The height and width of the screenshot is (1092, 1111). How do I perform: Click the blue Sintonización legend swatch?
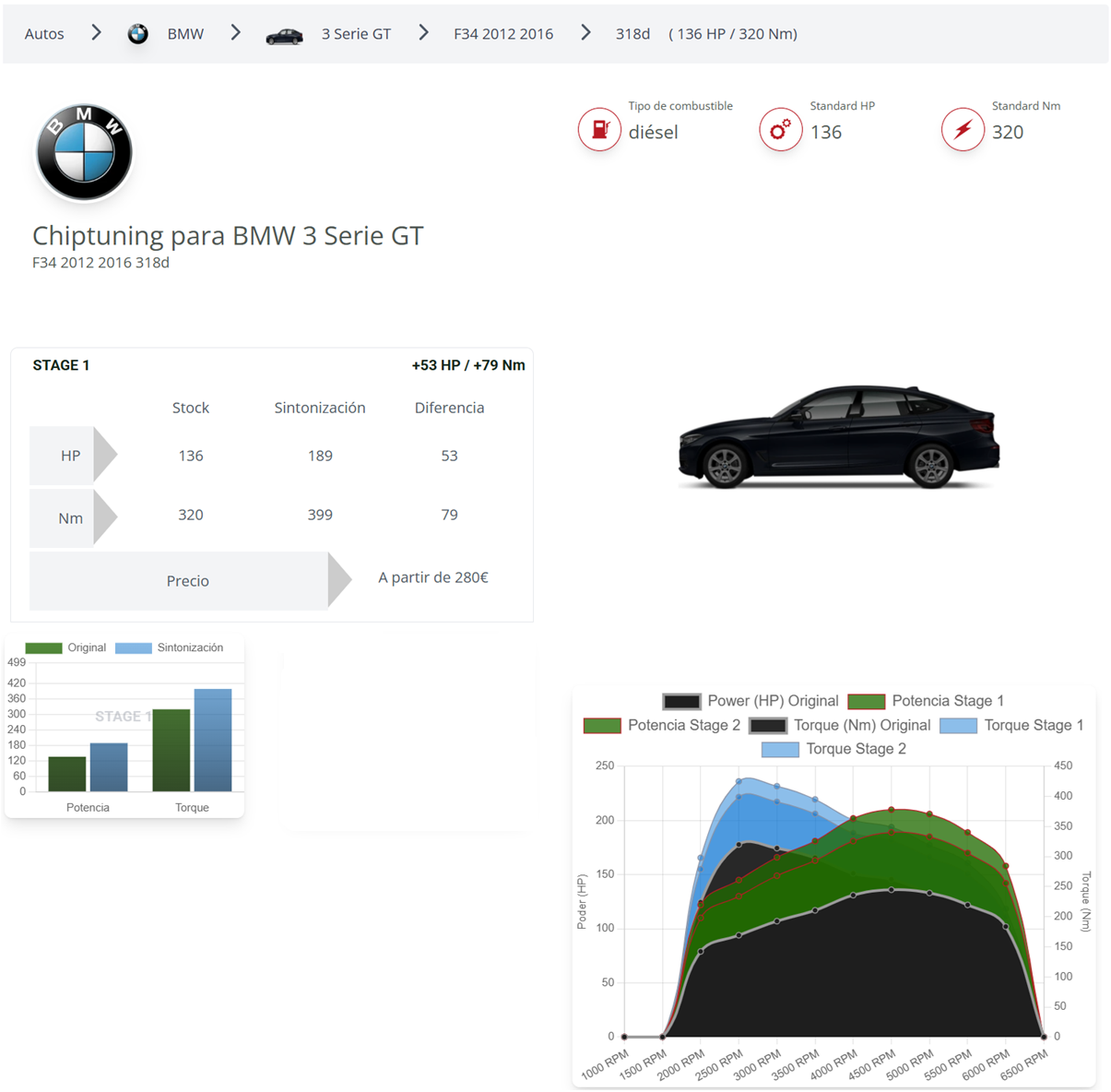click(134, 647)
